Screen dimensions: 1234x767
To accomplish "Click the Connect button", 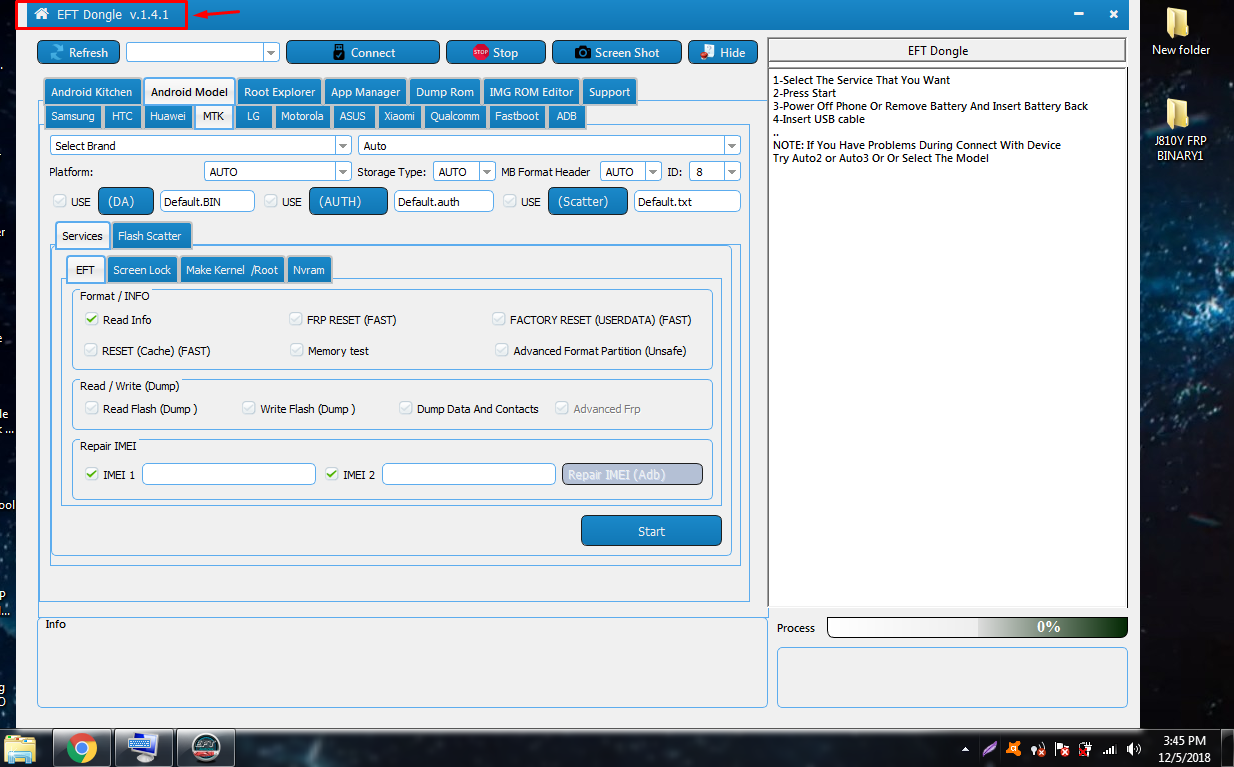I will (363, 52).
